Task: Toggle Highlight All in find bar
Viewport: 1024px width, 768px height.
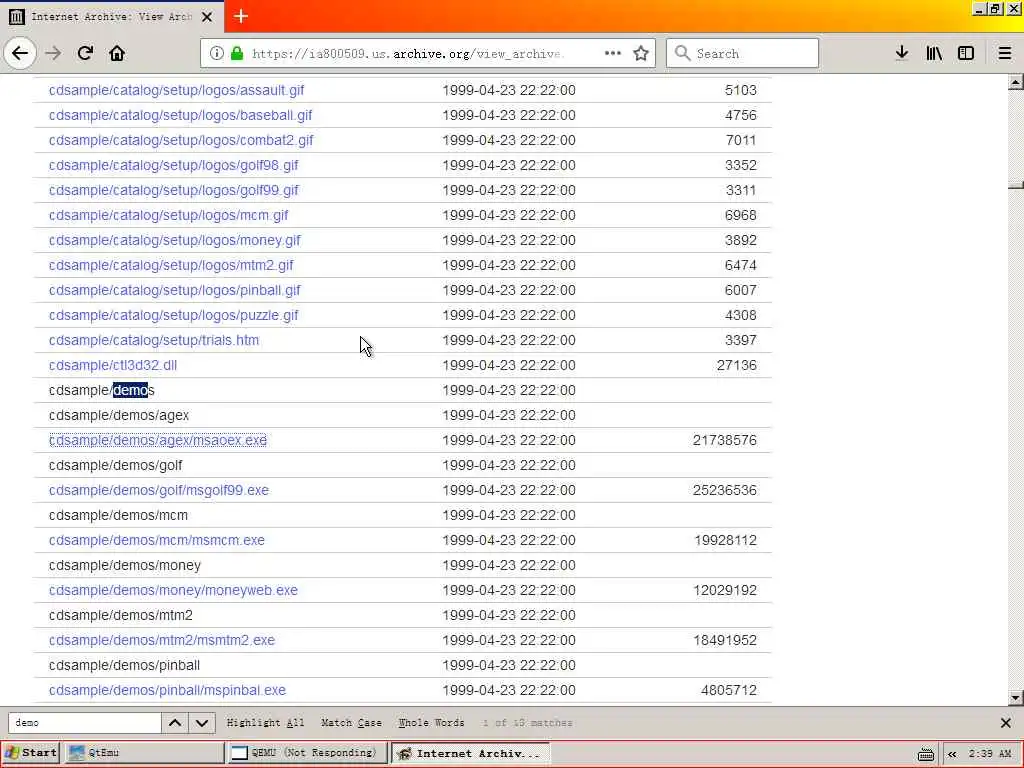Action: click(265, 723)
